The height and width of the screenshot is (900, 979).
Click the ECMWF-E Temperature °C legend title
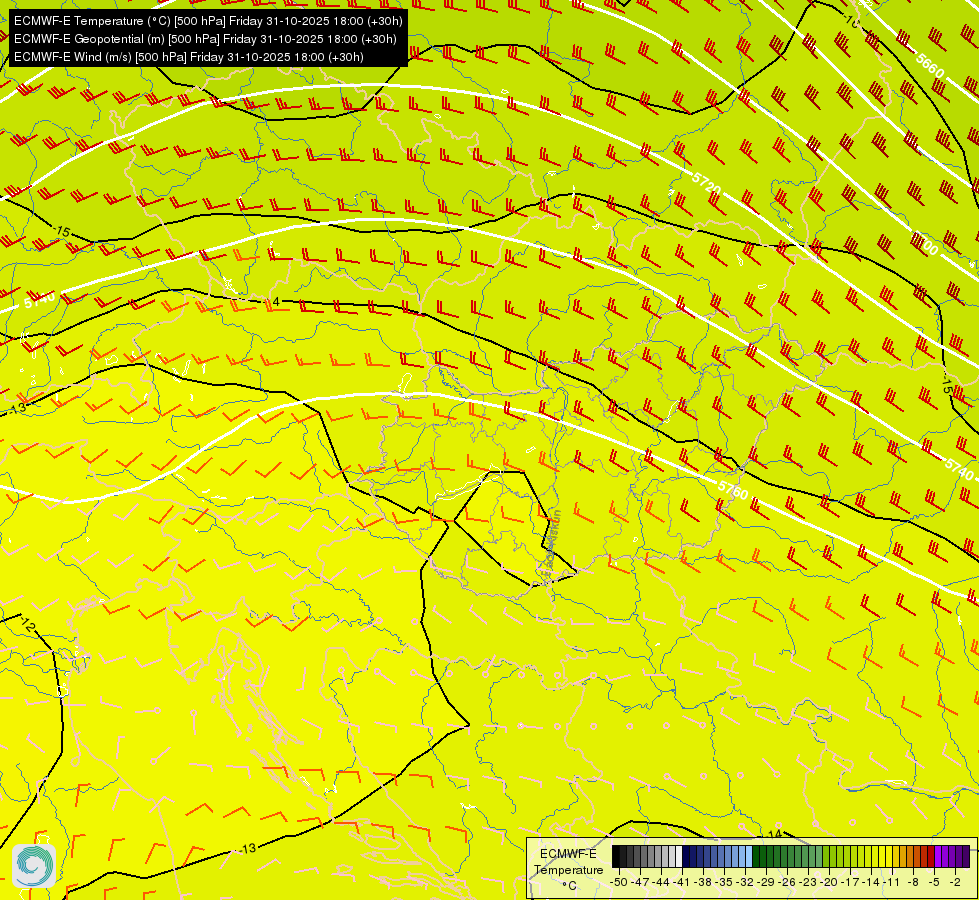569,869
